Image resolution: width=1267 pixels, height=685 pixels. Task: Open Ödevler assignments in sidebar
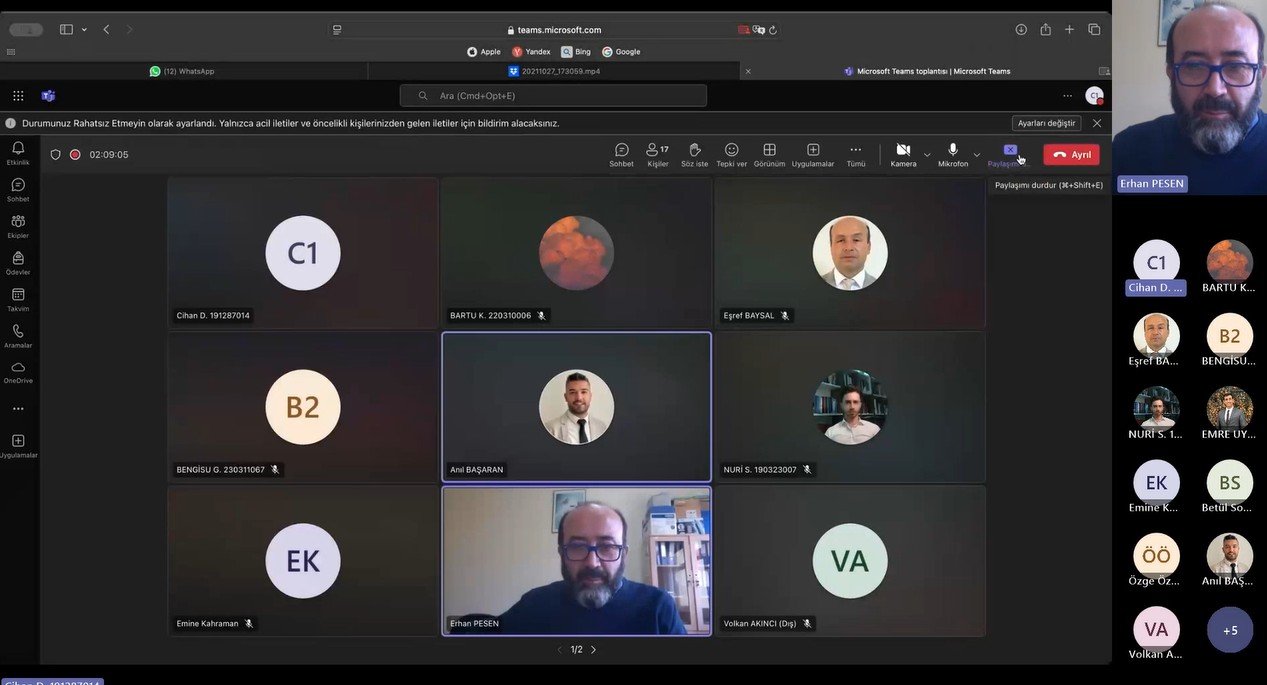click(x=18, y=262)
